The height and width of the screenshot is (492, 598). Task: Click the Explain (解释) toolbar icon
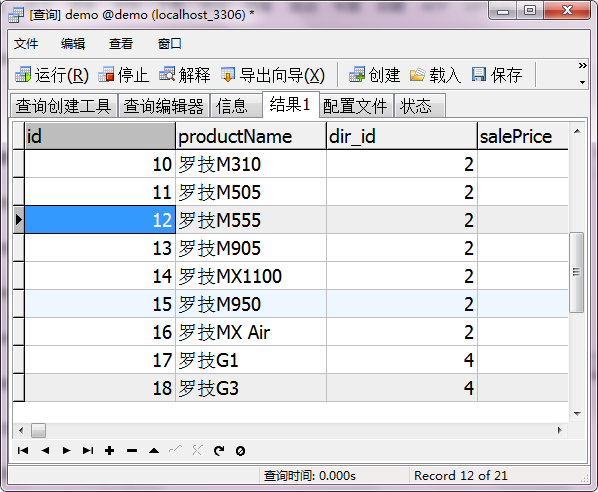coord(167,74)
